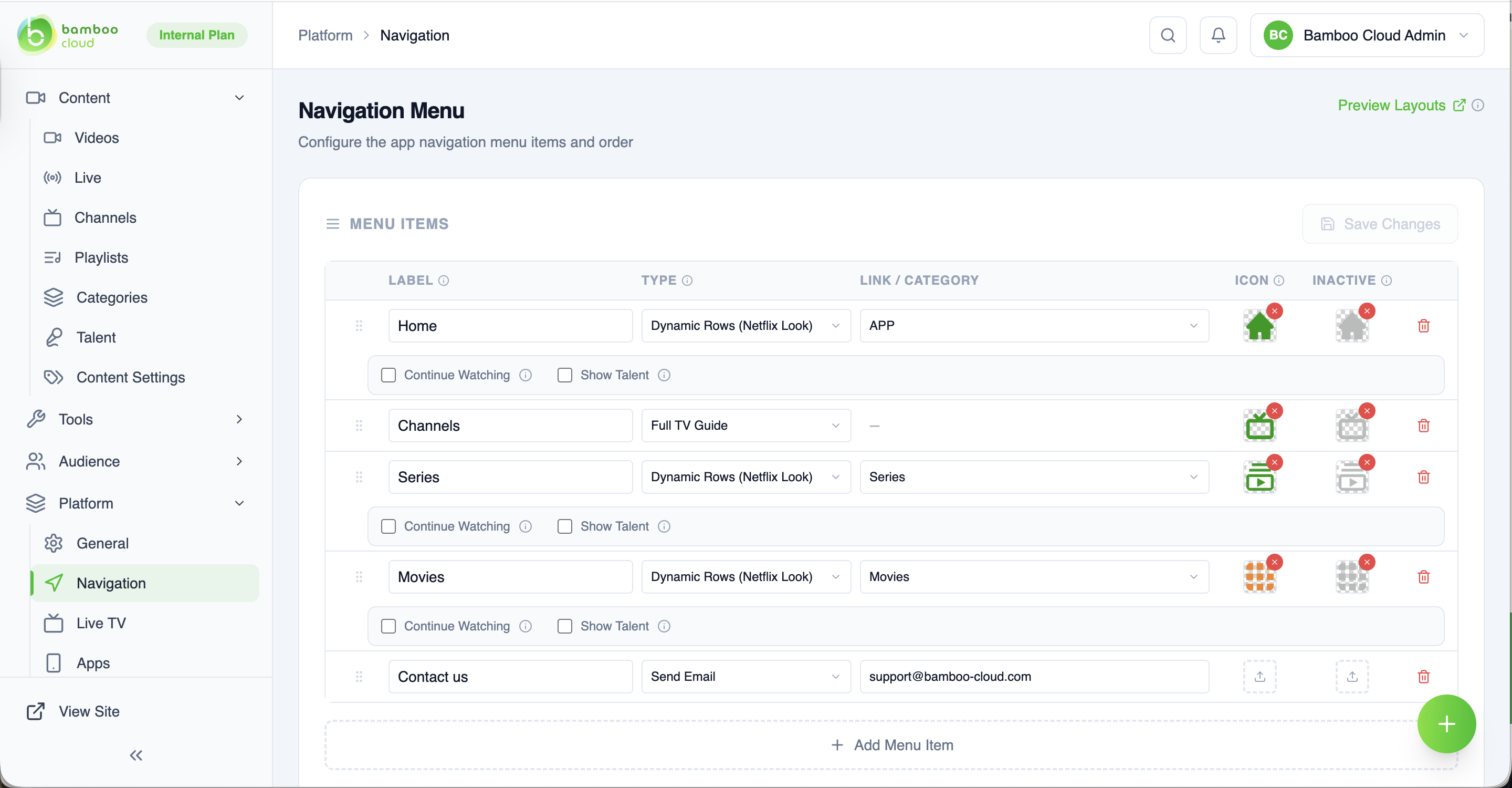Click the Home green house icon thumbnail
The height and width of the screenshot is (788, 1512).
click(x=1259, y=326)
